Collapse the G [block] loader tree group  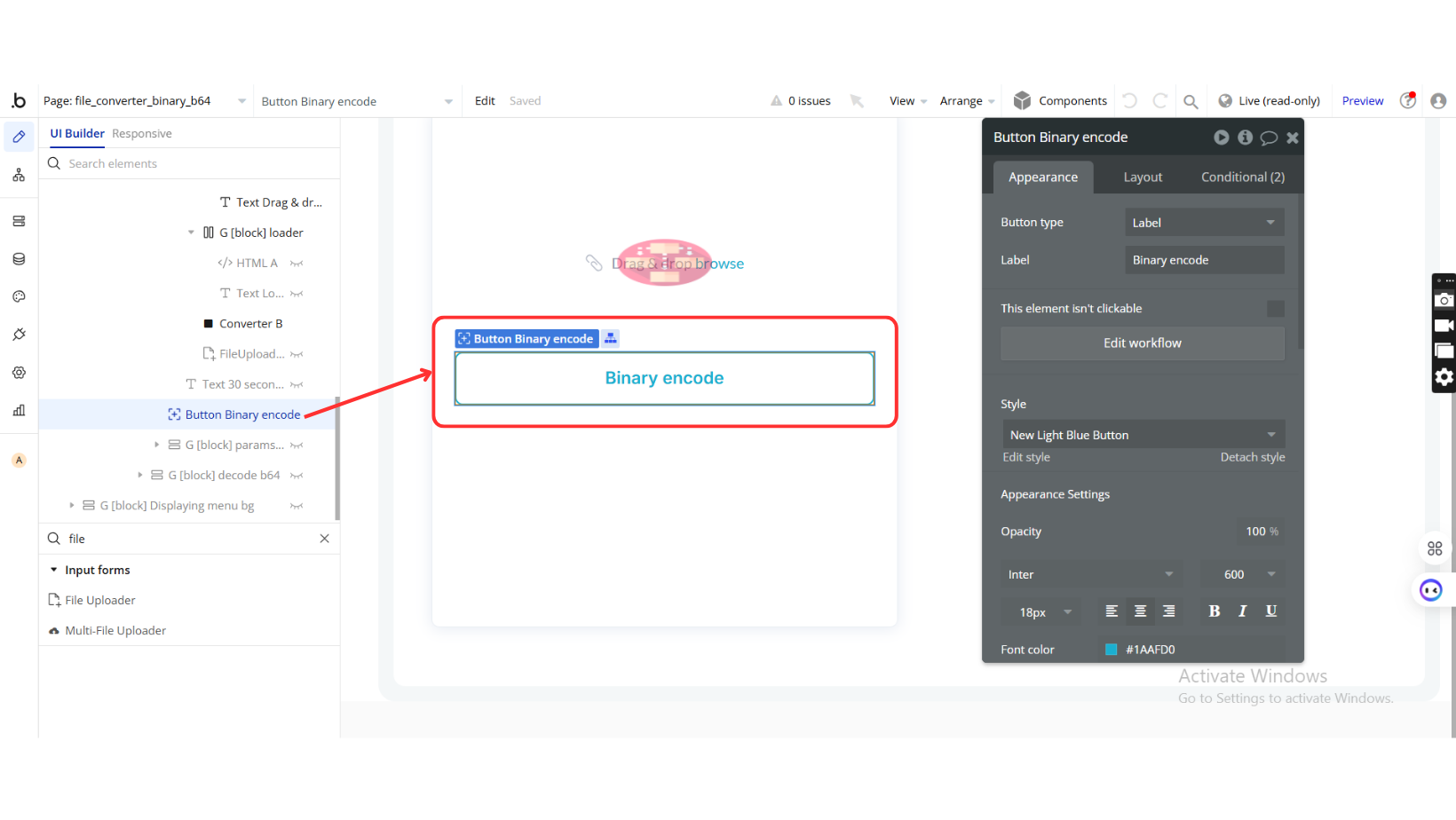point(191,233)
